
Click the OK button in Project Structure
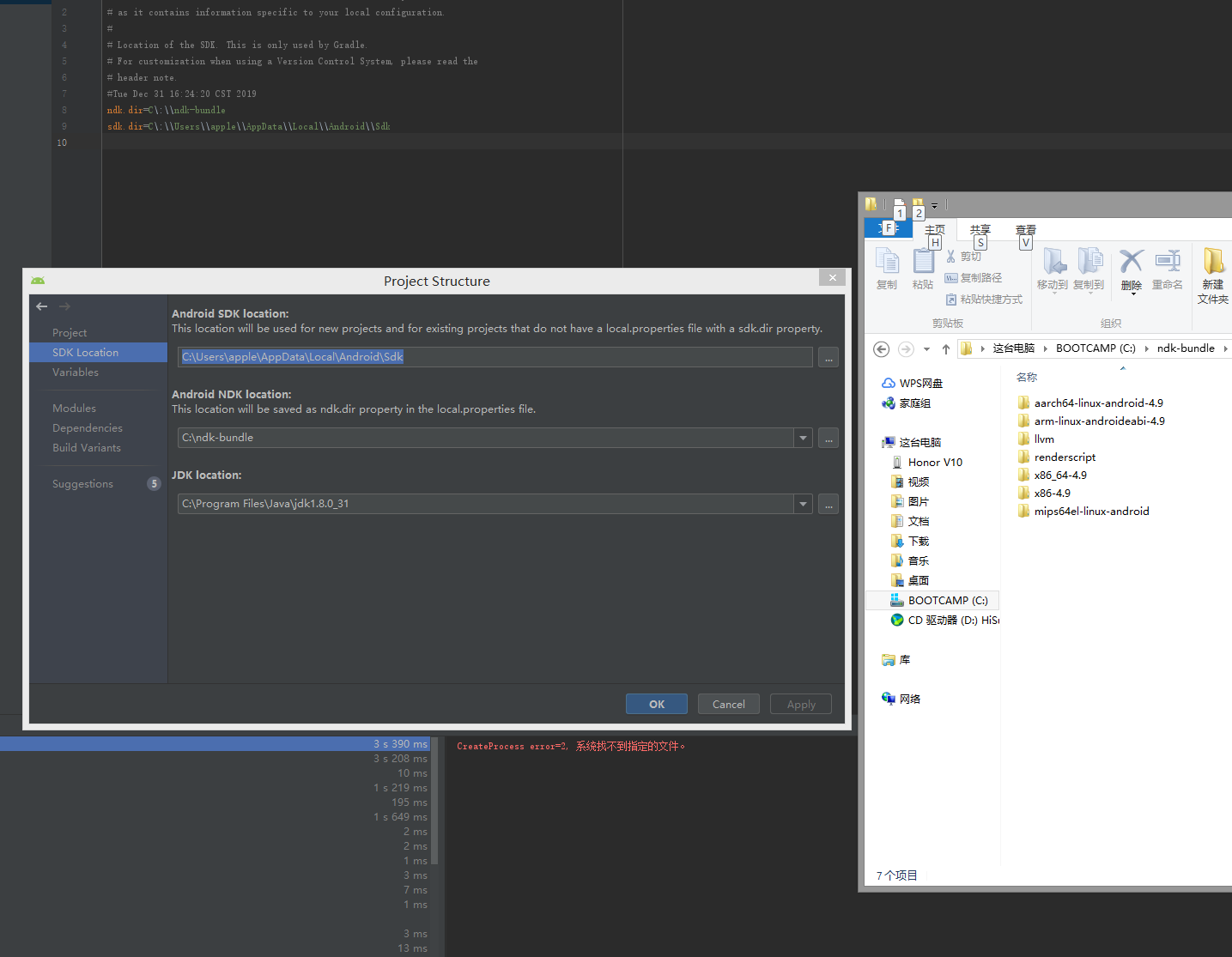[x=656, y=704]
